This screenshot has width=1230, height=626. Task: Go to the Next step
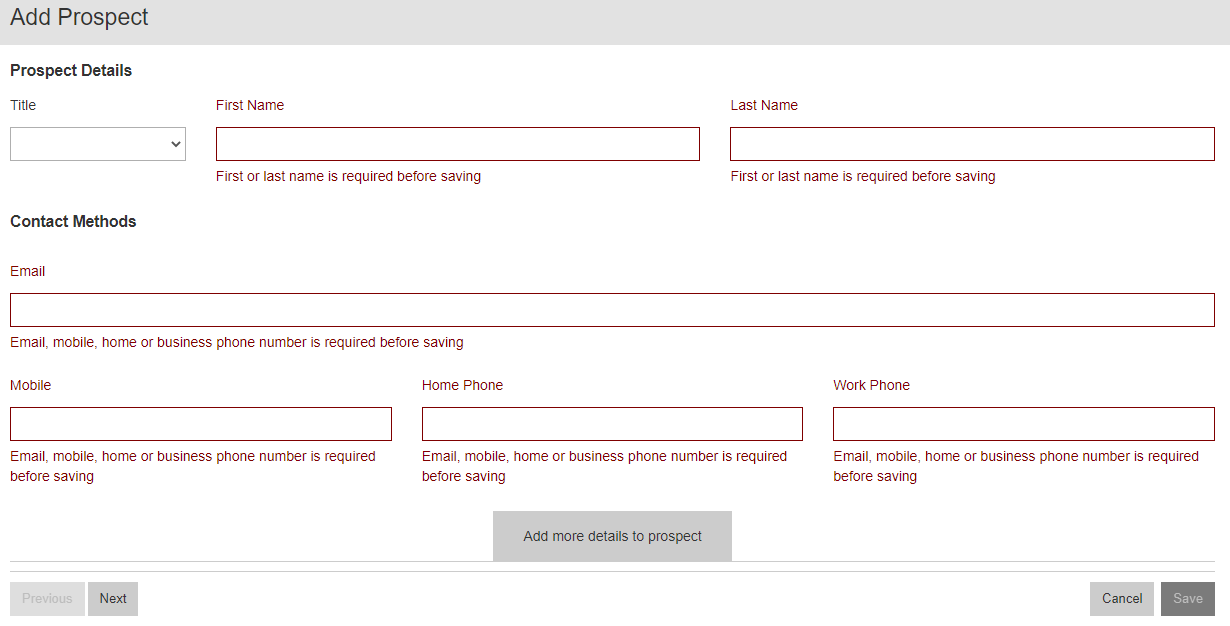coord(113,599)
